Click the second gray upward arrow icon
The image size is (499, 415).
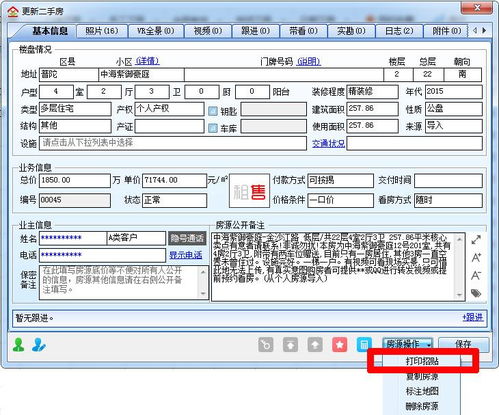(315, 345)
